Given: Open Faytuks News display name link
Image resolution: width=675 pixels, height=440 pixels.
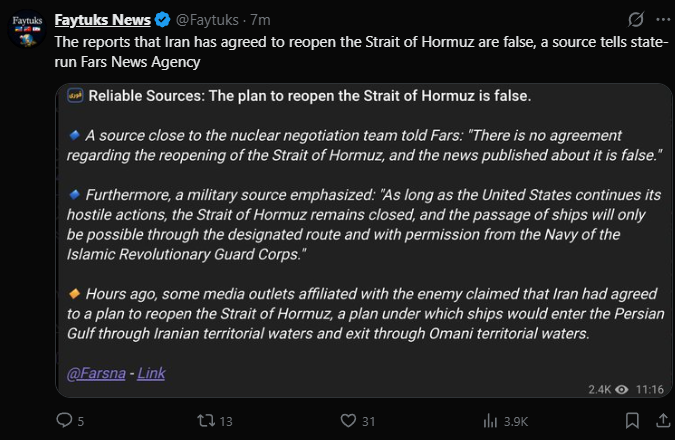Looking at the screenshot, I should pyautogui.click(x=102, y=20).
